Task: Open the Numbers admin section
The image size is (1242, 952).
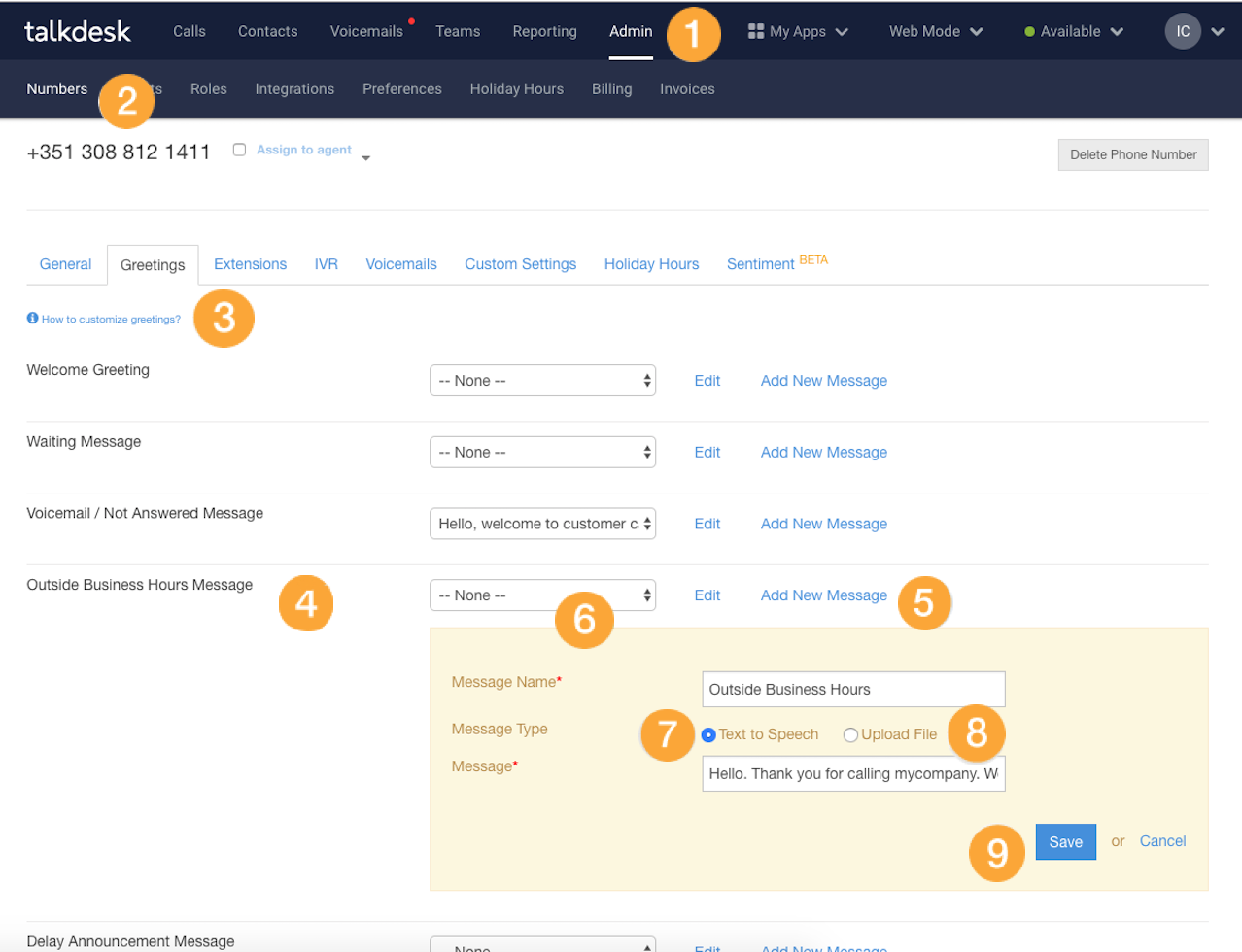Action: point(57,88)
